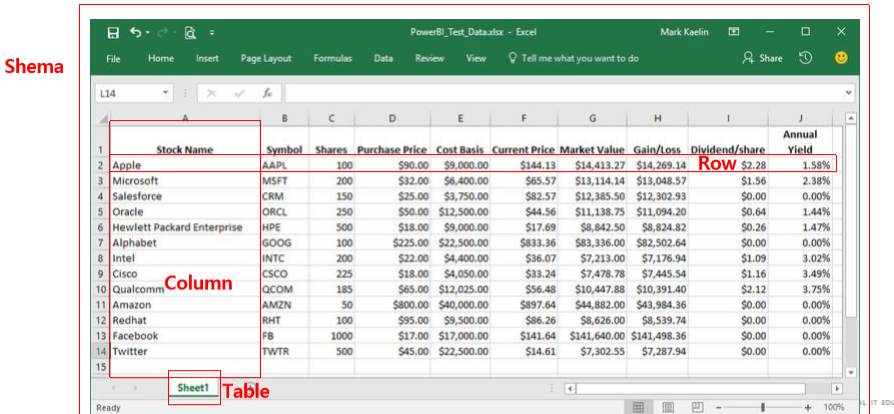Open Ribbon Display Options icon
Viewport: 894px width, 414px height.
tap(734, 32)
